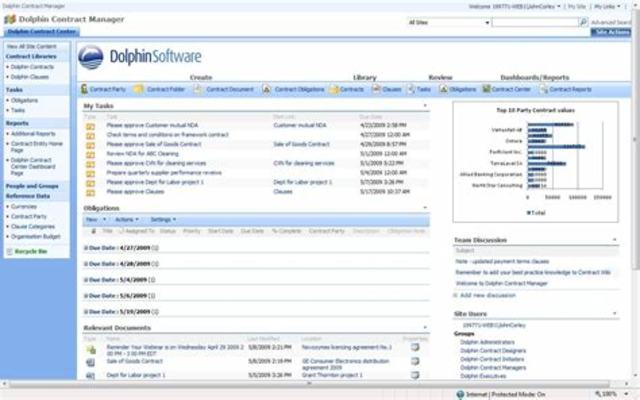Viewport: 640px width, 400px height.
Task: Open Additional Reports link in sidebar
Action: click(x=33, y=134)
